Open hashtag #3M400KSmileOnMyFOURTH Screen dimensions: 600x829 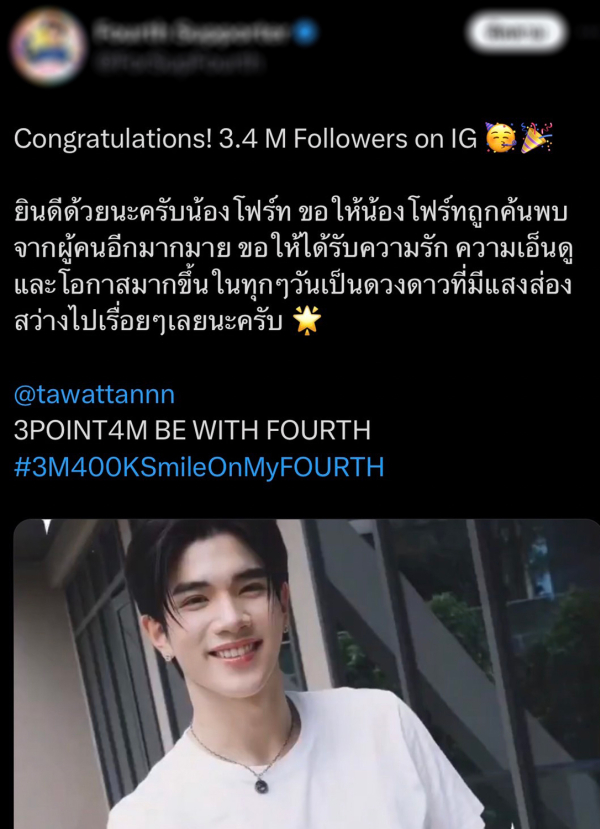pos(199,467)
